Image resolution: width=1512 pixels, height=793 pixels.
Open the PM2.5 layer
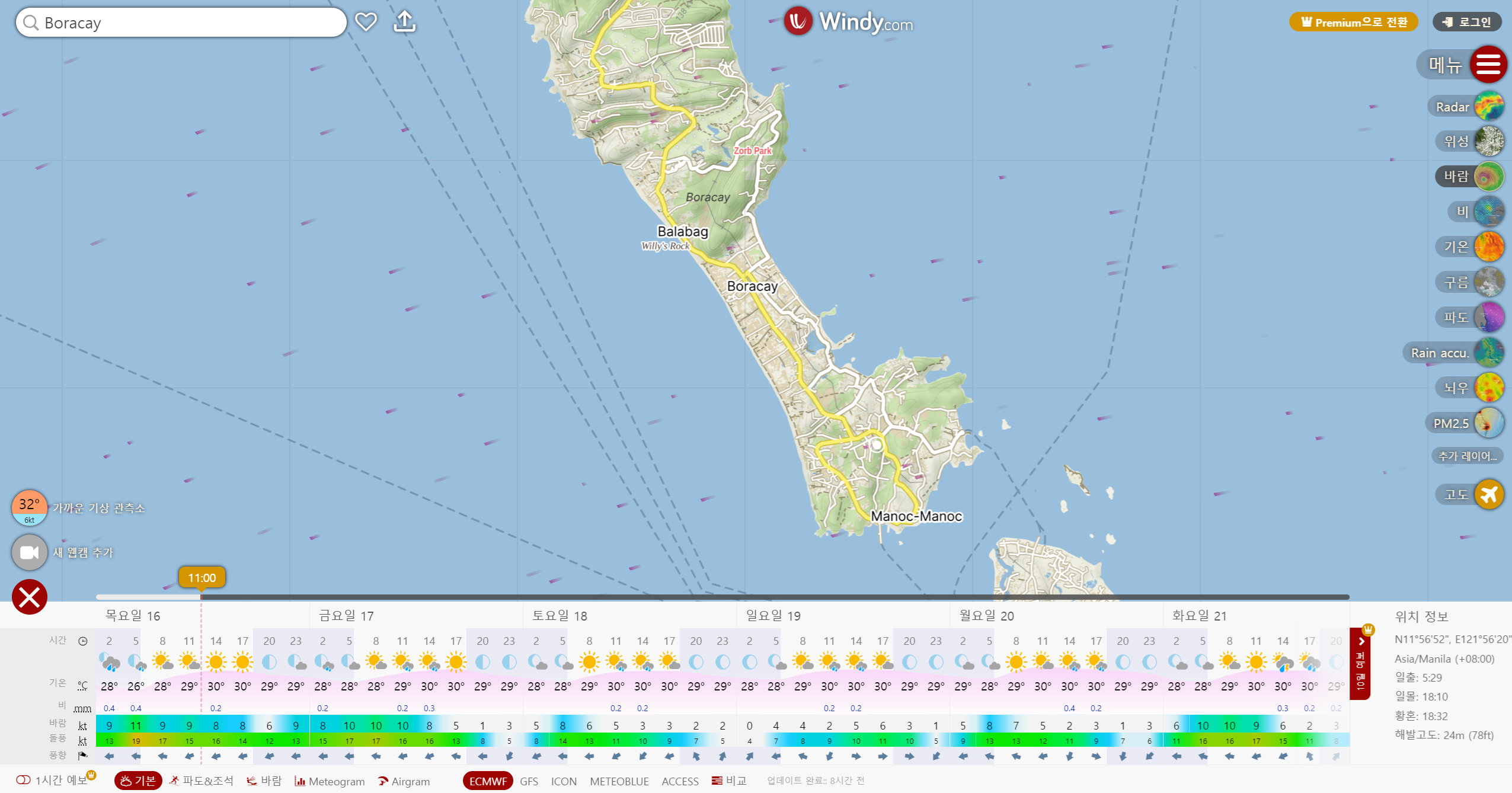(x=1488, y=423)
